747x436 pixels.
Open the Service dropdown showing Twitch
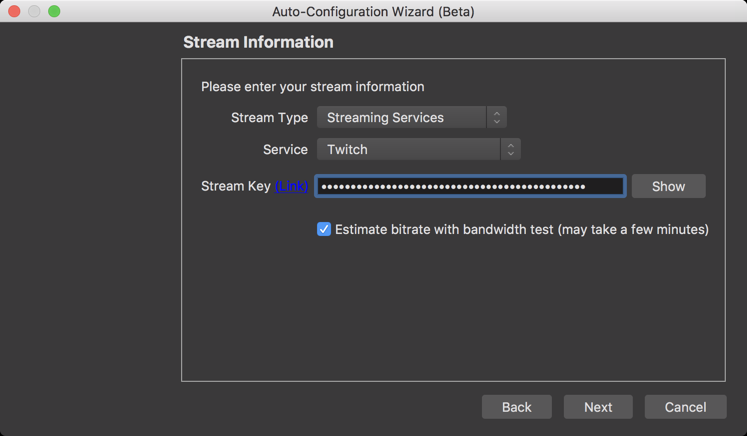[419, 149]
